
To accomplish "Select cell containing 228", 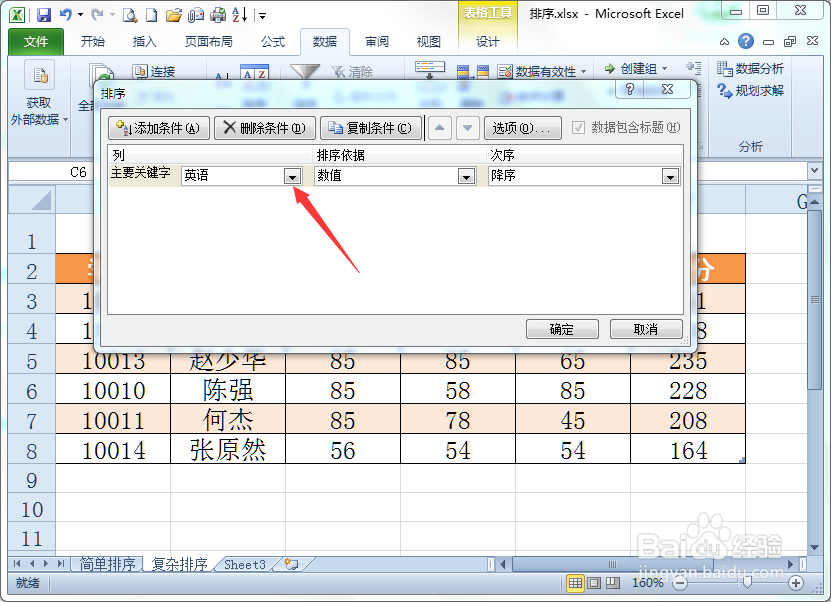I will (688, 390).
